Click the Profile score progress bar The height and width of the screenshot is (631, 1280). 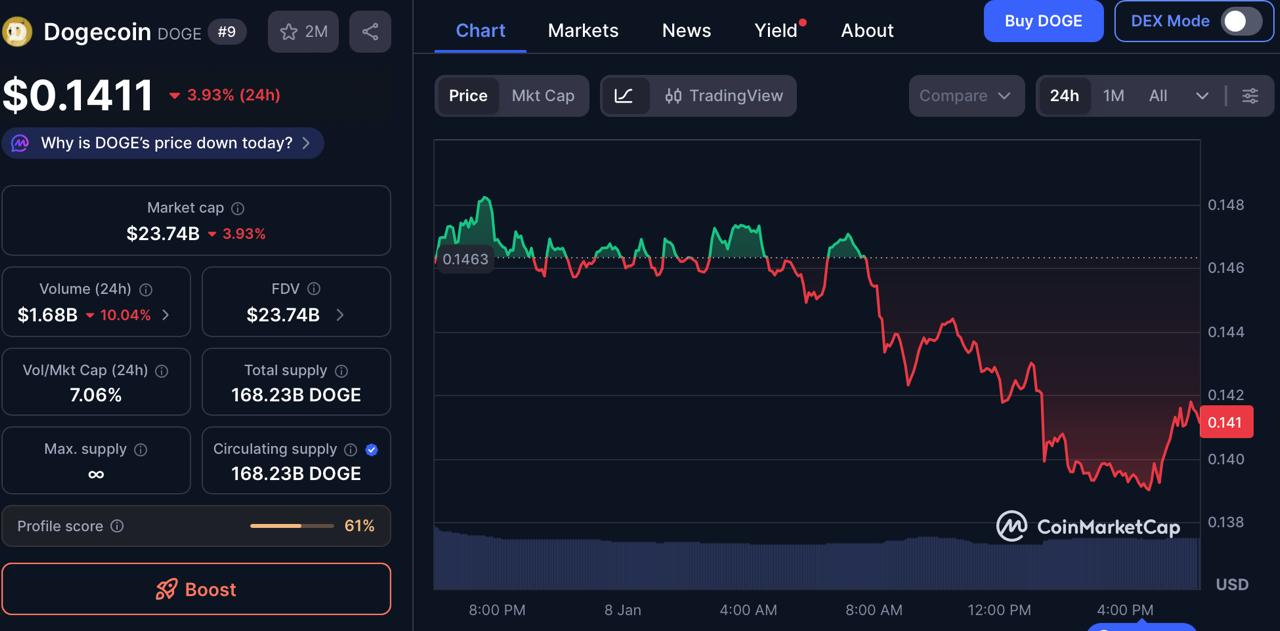(291, 526)
